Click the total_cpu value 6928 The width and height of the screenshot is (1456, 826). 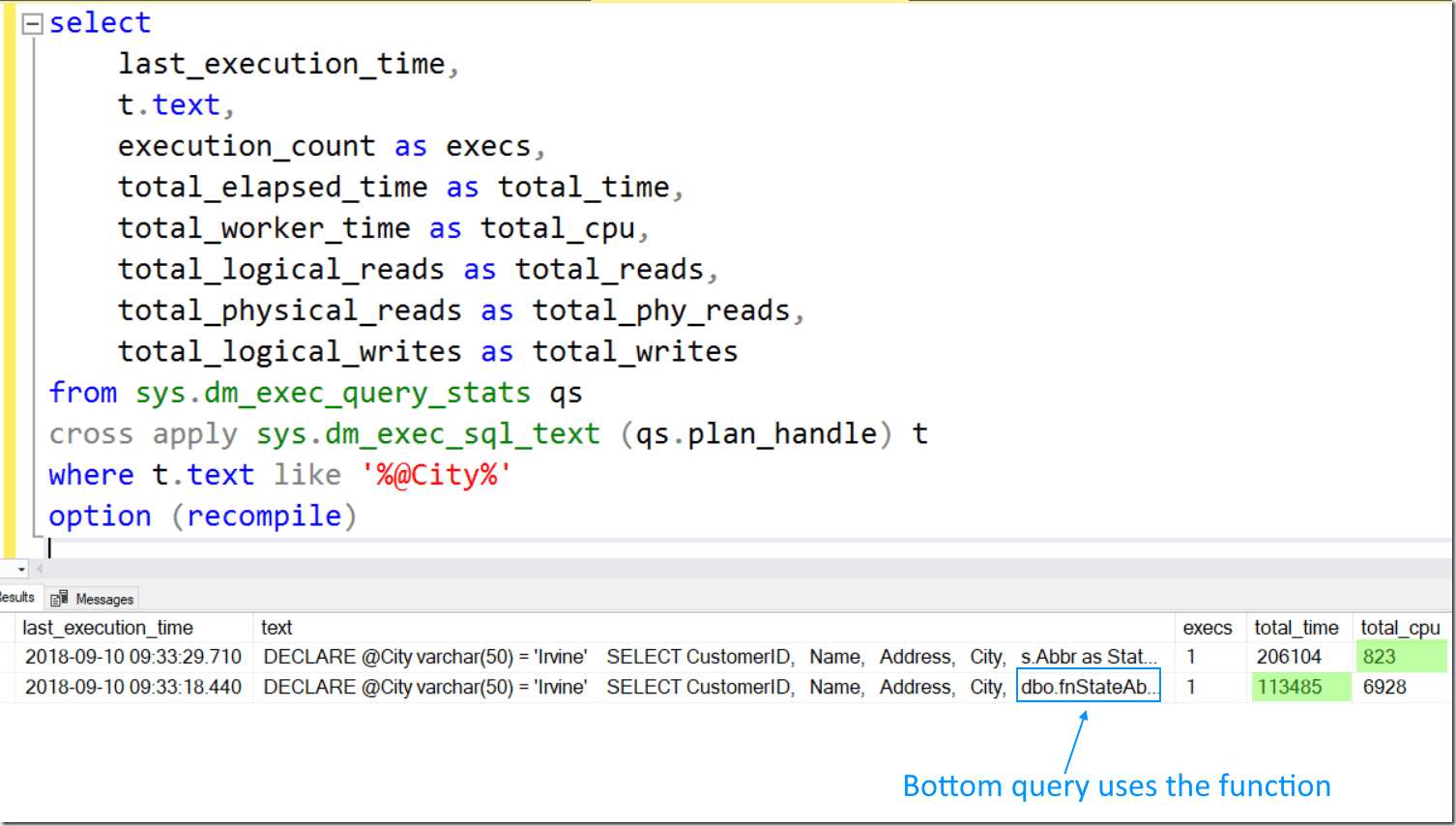[x=1384, y=687]
